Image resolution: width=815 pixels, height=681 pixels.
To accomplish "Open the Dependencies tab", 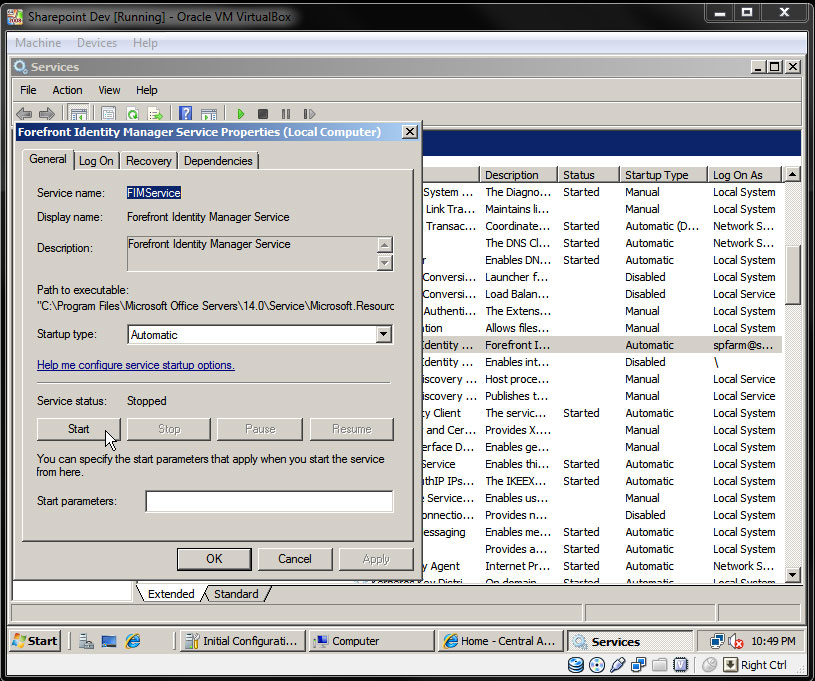I will [x=218, y=161].
